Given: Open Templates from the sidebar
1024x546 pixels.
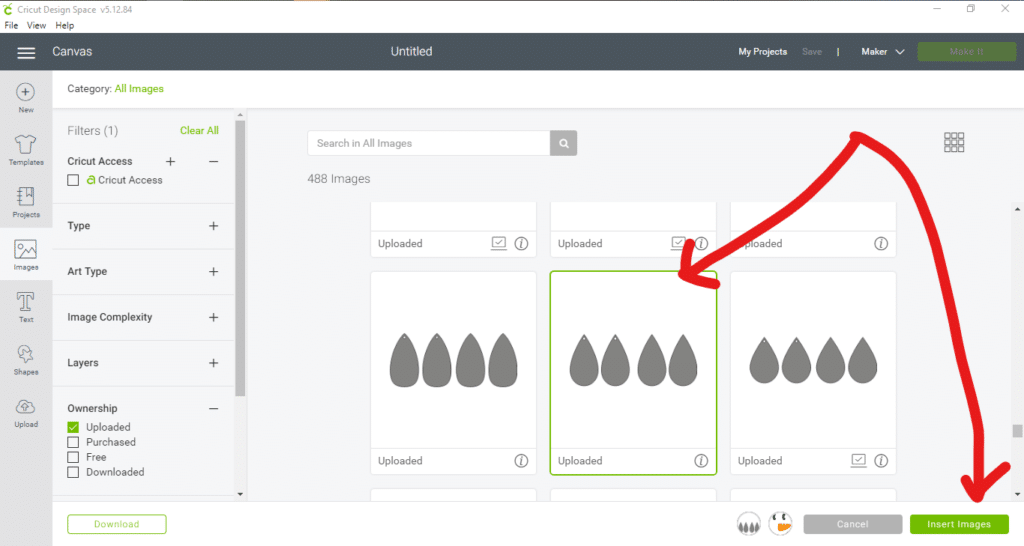Looking at the screenshot, I should pos(26,145).
